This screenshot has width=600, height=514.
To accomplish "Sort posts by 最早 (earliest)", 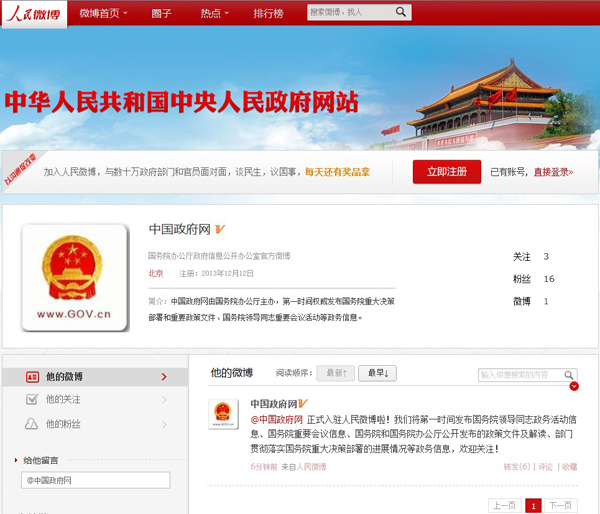I will (378, 373).
